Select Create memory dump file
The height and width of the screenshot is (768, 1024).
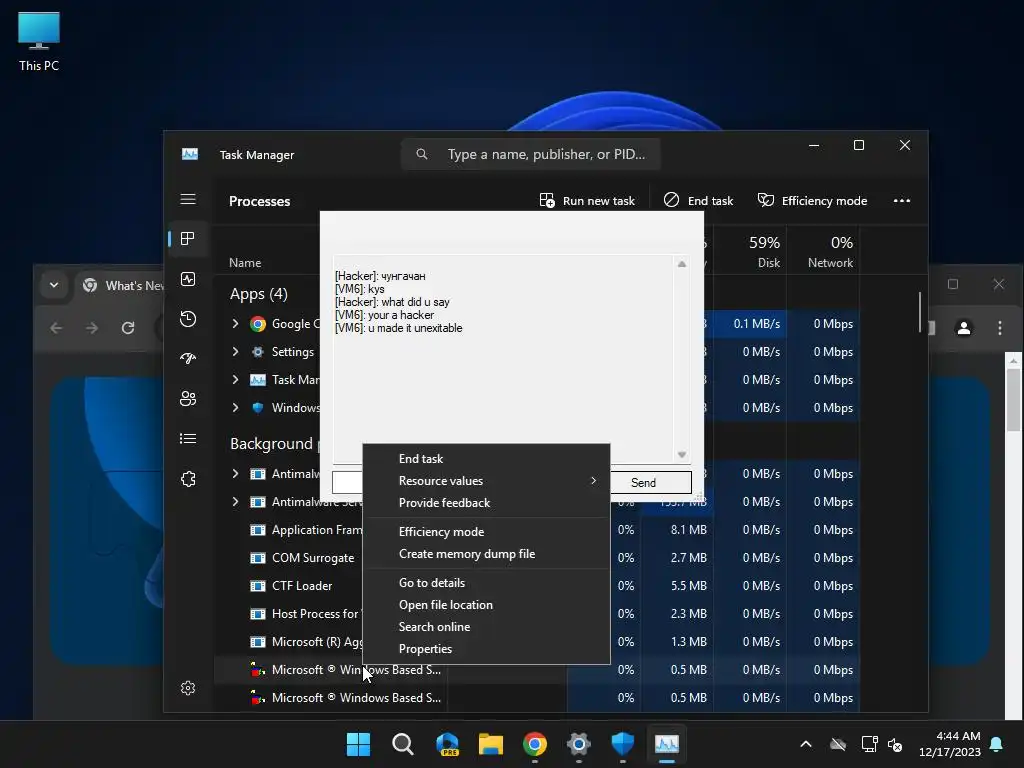click(487, 554)
